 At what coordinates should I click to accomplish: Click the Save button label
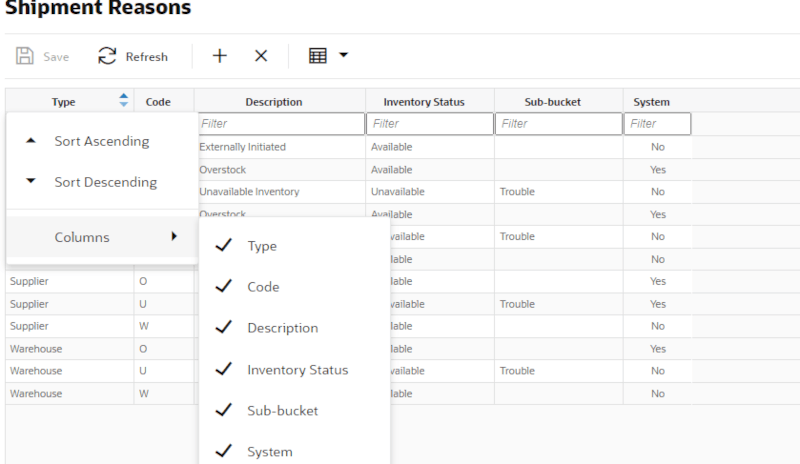coord(56,57)
